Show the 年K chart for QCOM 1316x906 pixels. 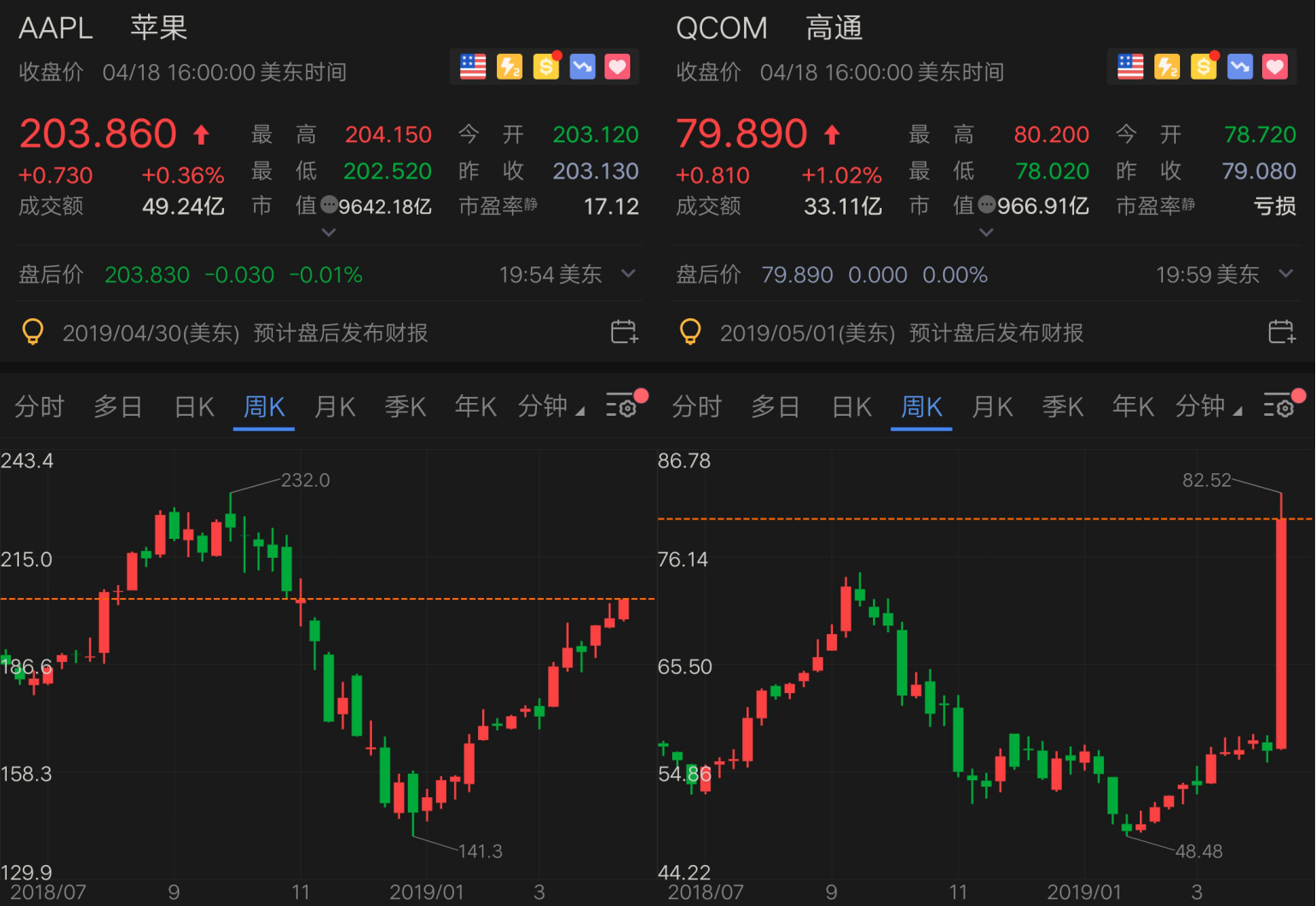pos(1133,406)
